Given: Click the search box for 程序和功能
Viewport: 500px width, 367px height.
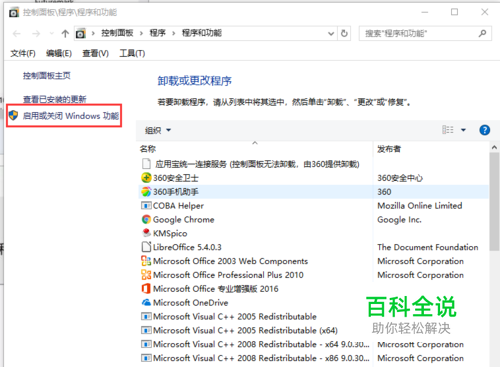Looking at the screenshot, I should point(425,33).
